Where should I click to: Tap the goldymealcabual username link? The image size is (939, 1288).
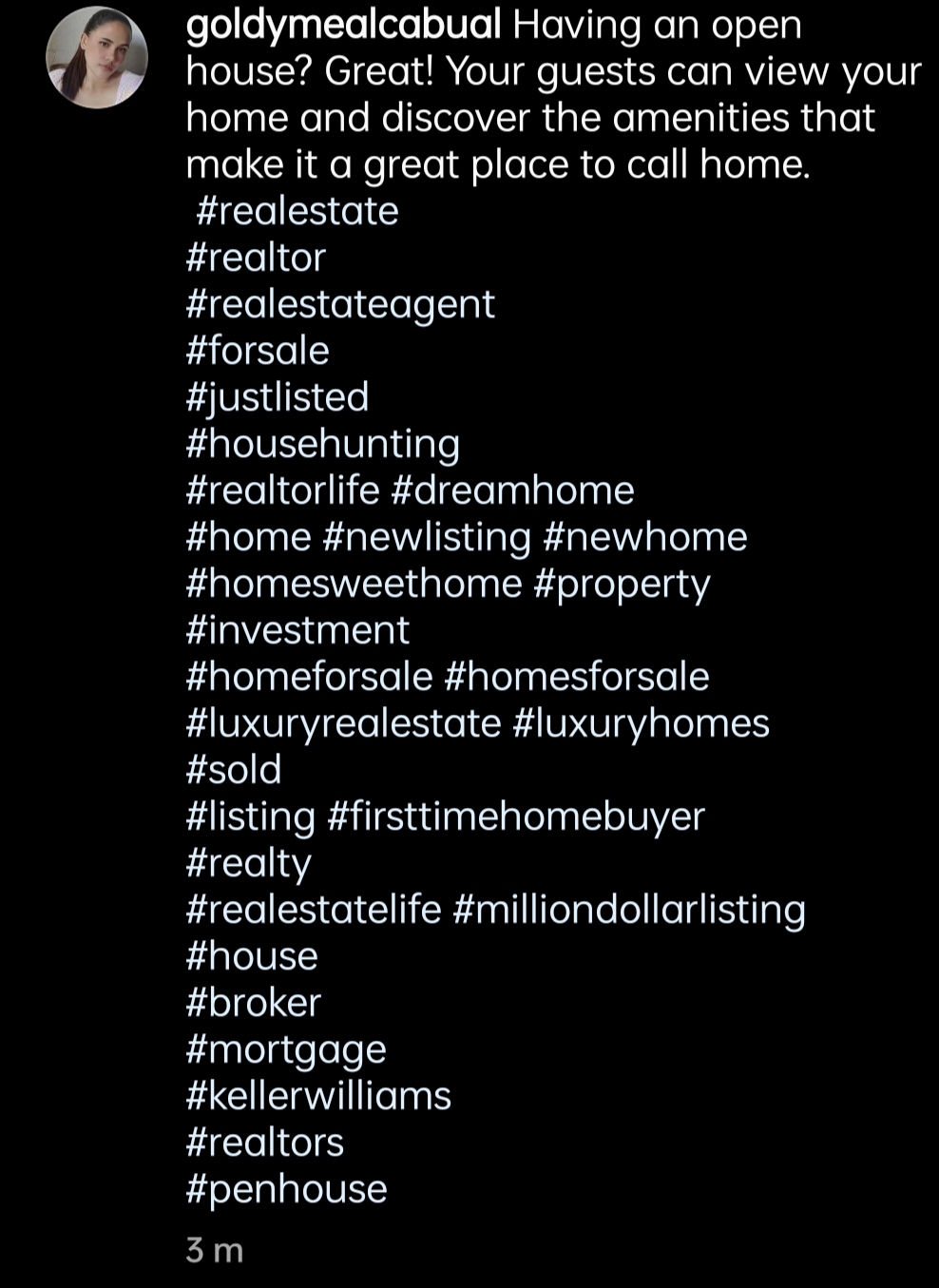[343, 26]
